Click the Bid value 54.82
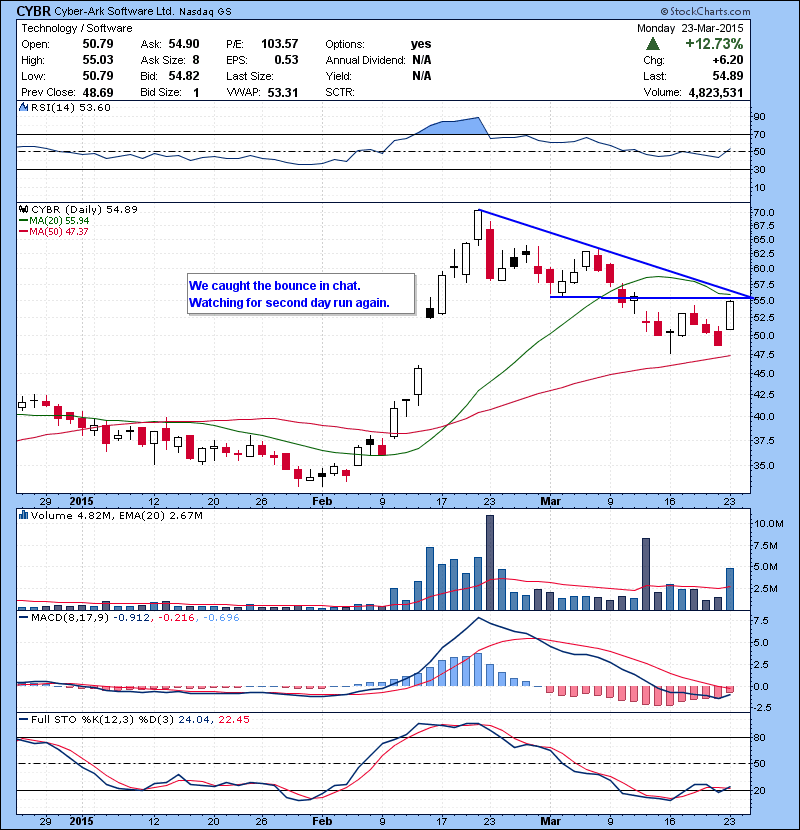The width and height of the screenshot is (800, 830). pos(184,76)
